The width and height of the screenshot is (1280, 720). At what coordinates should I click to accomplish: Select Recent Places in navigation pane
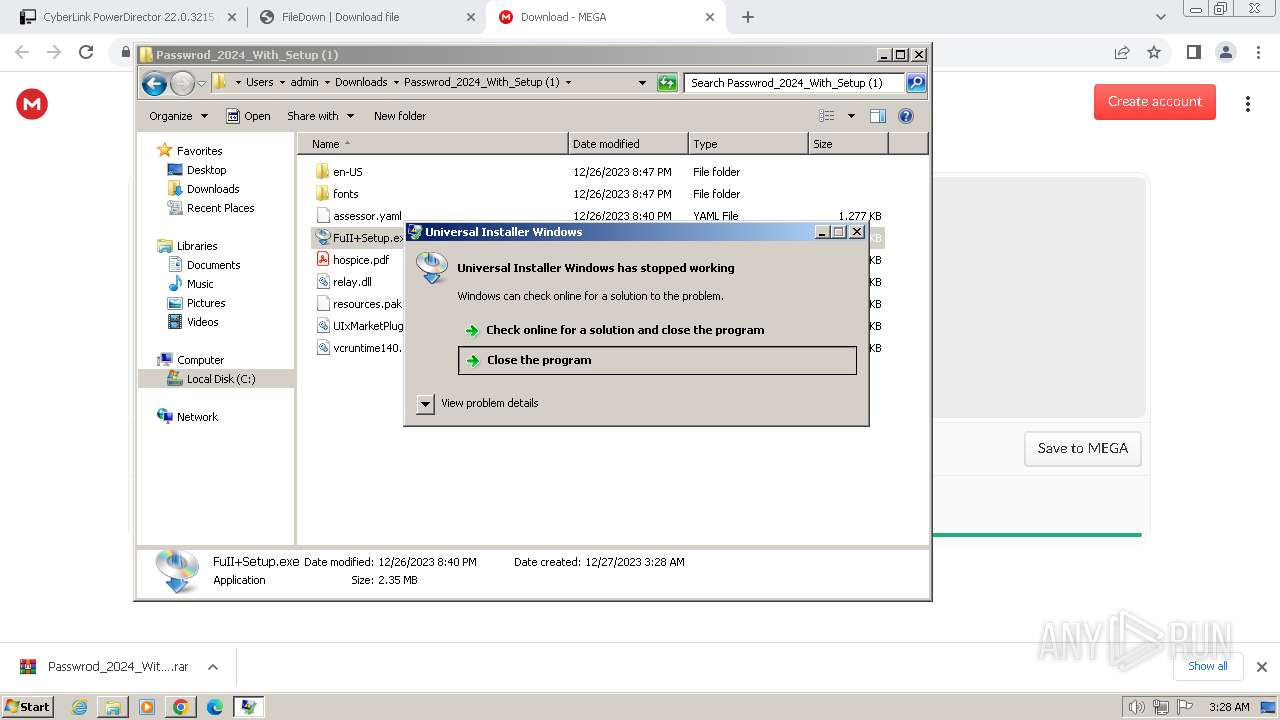click(x=220, y=208)
